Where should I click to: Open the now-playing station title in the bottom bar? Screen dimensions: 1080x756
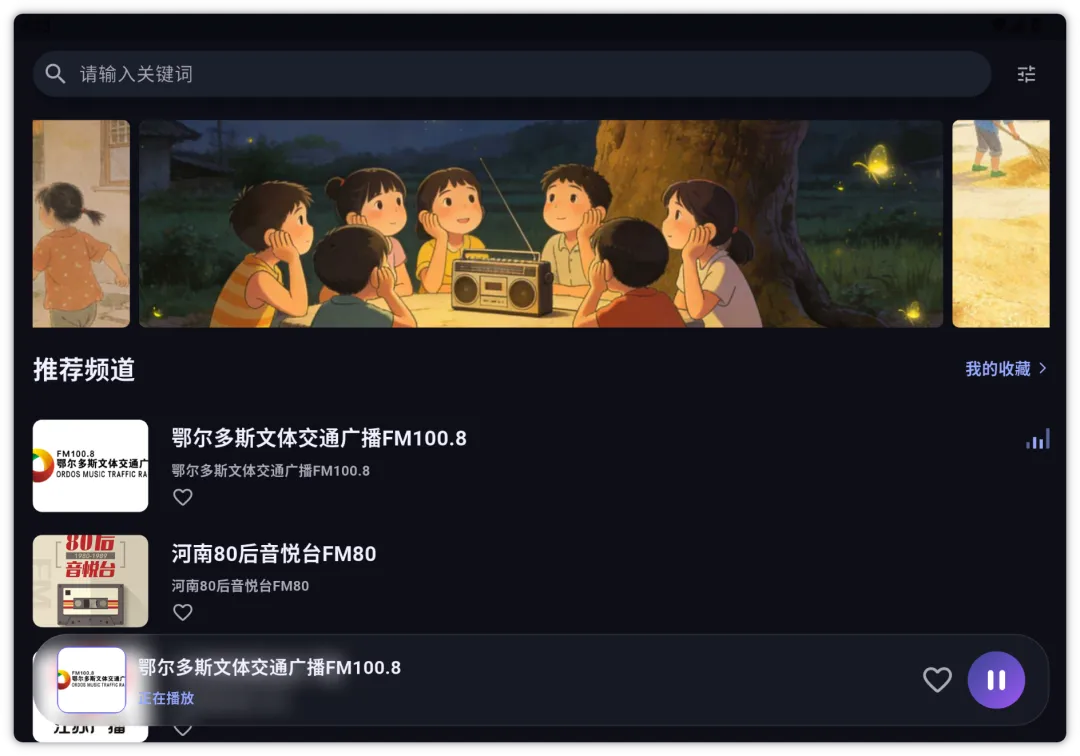(269, 667)
